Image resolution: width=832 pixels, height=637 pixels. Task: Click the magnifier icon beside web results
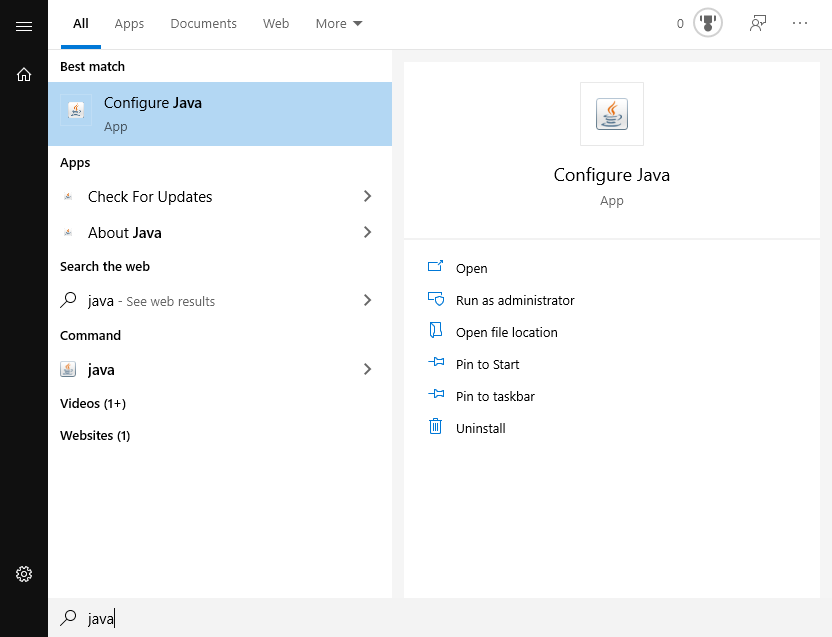click(68, 300)
